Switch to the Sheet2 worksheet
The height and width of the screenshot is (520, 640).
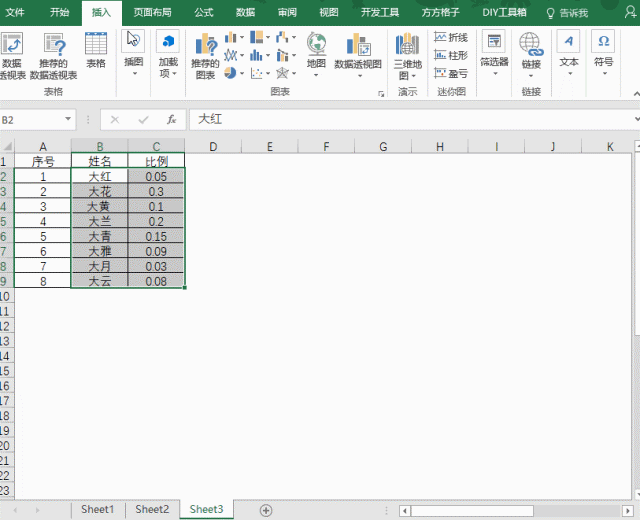152,509
